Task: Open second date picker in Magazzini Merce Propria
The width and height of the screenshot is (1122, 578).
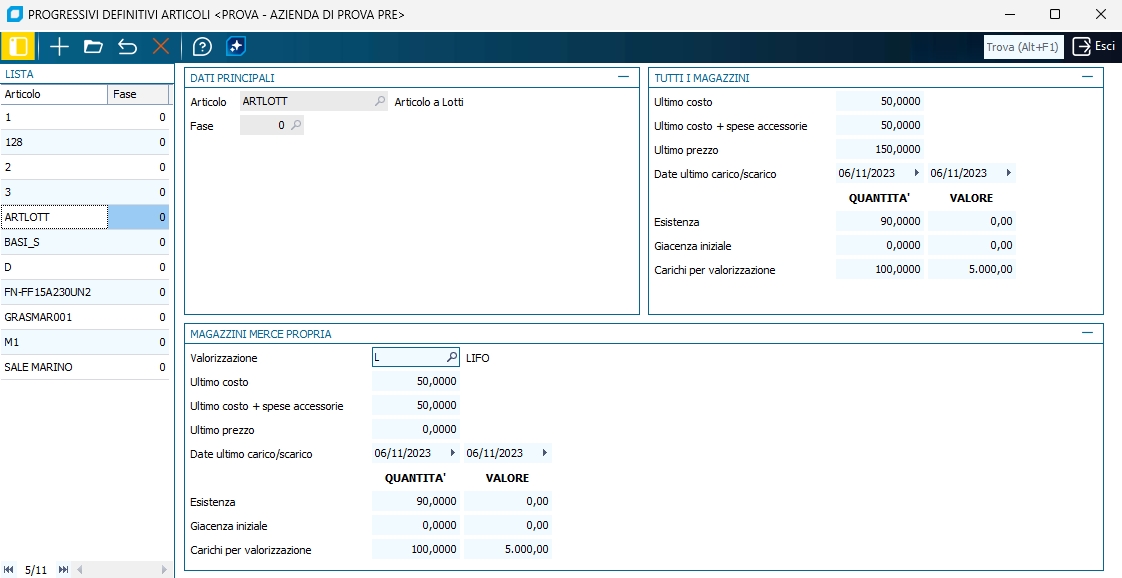Action: [x=545, y=453]
